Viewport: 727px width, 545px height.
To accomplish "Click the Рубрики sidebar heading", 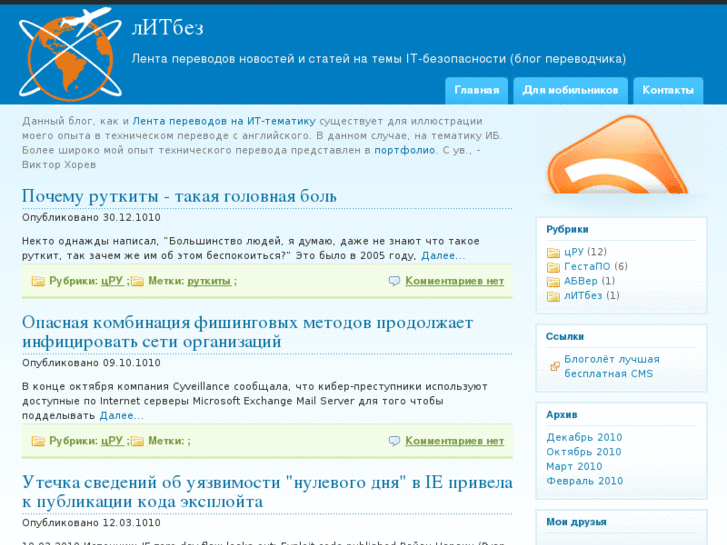I will pos(567,230).
